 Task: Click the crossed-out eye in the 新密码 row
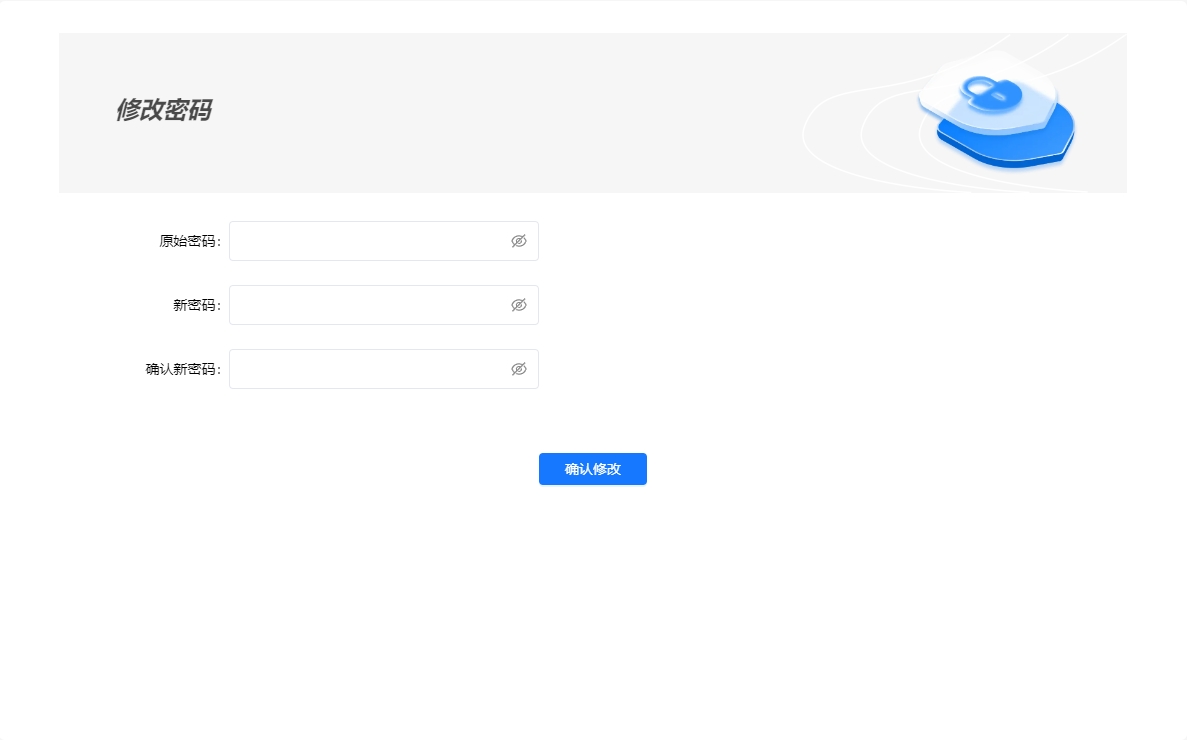[x=518, y=305]
